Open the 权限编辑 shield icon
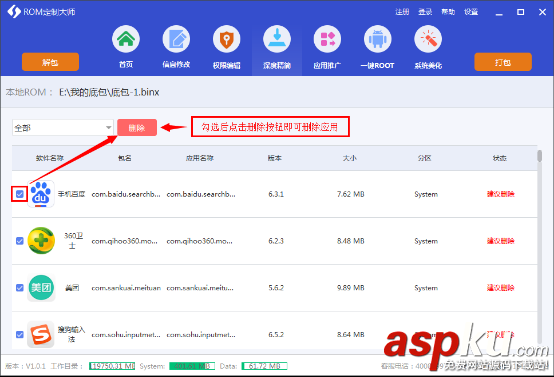Viewport: 554px width, 377px height. tap(226, 39)
